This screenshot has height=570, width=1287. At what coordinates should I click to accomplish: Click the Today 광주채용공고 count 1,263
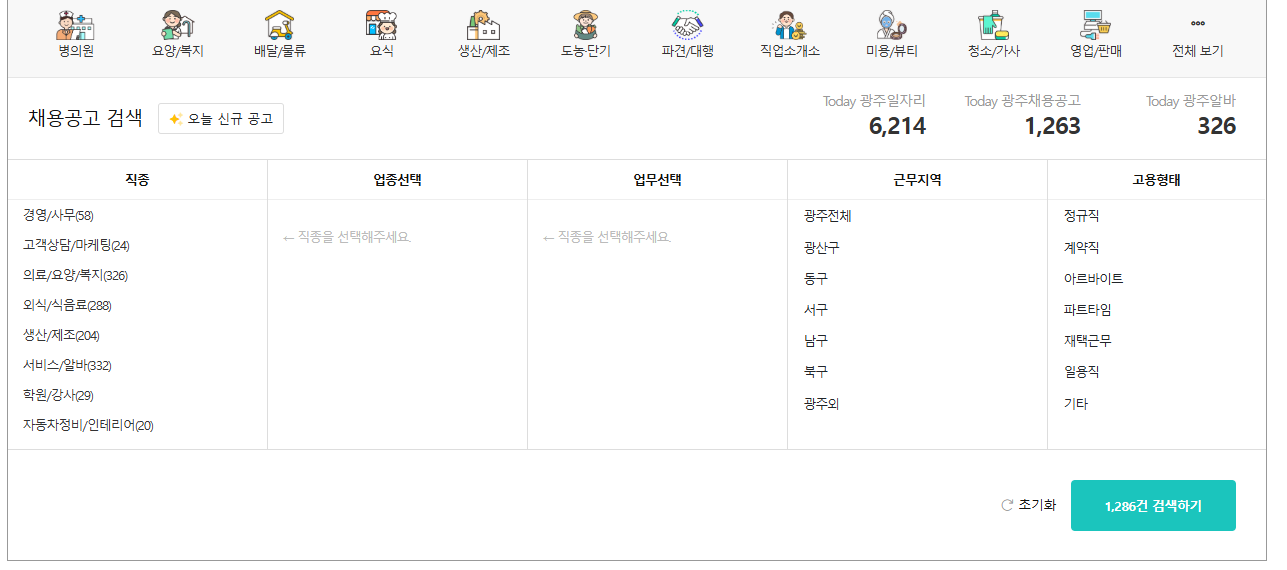point(1052,126)
